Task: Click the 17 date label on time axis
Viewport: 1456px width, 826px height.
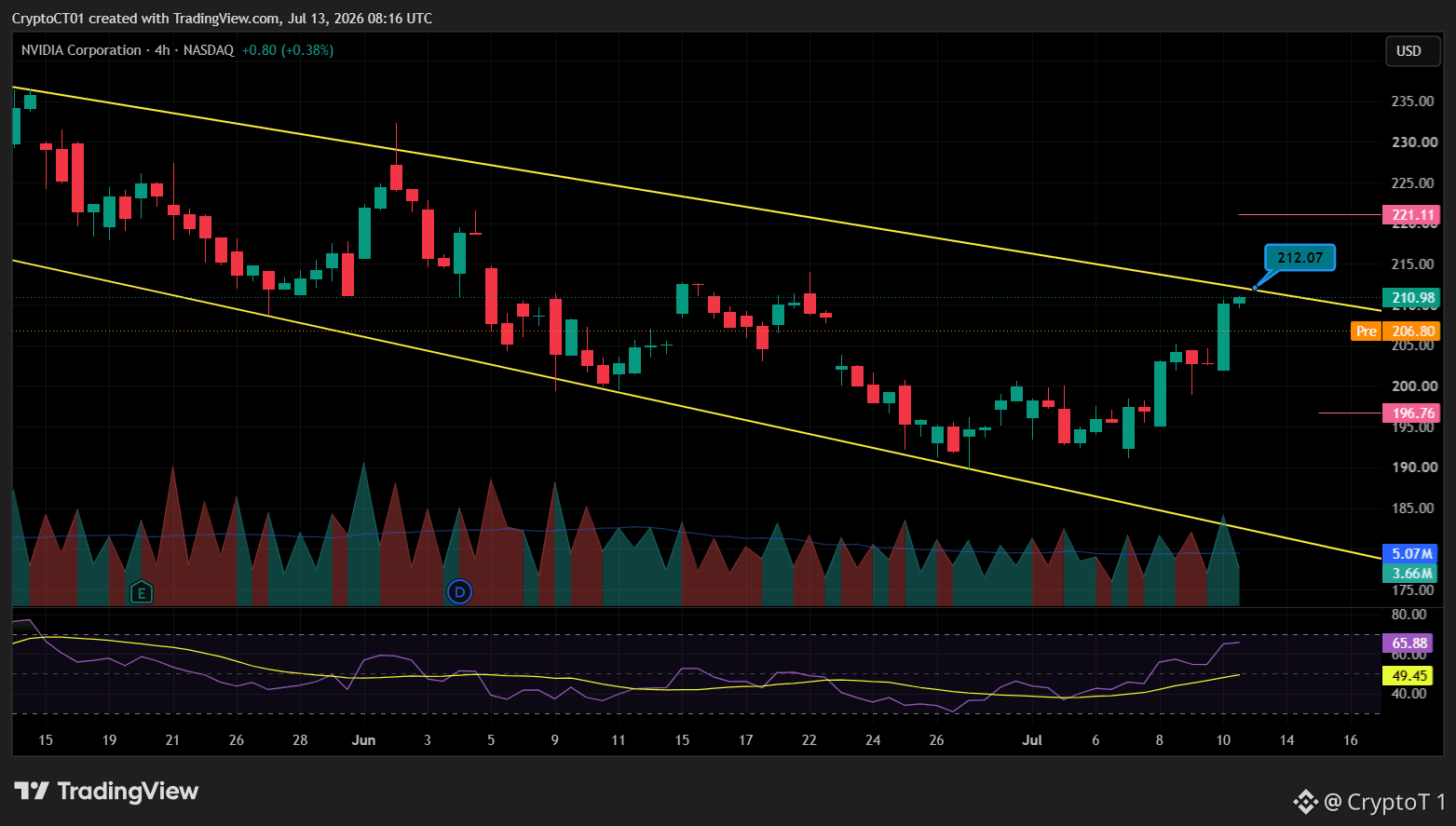Action: 746,740
